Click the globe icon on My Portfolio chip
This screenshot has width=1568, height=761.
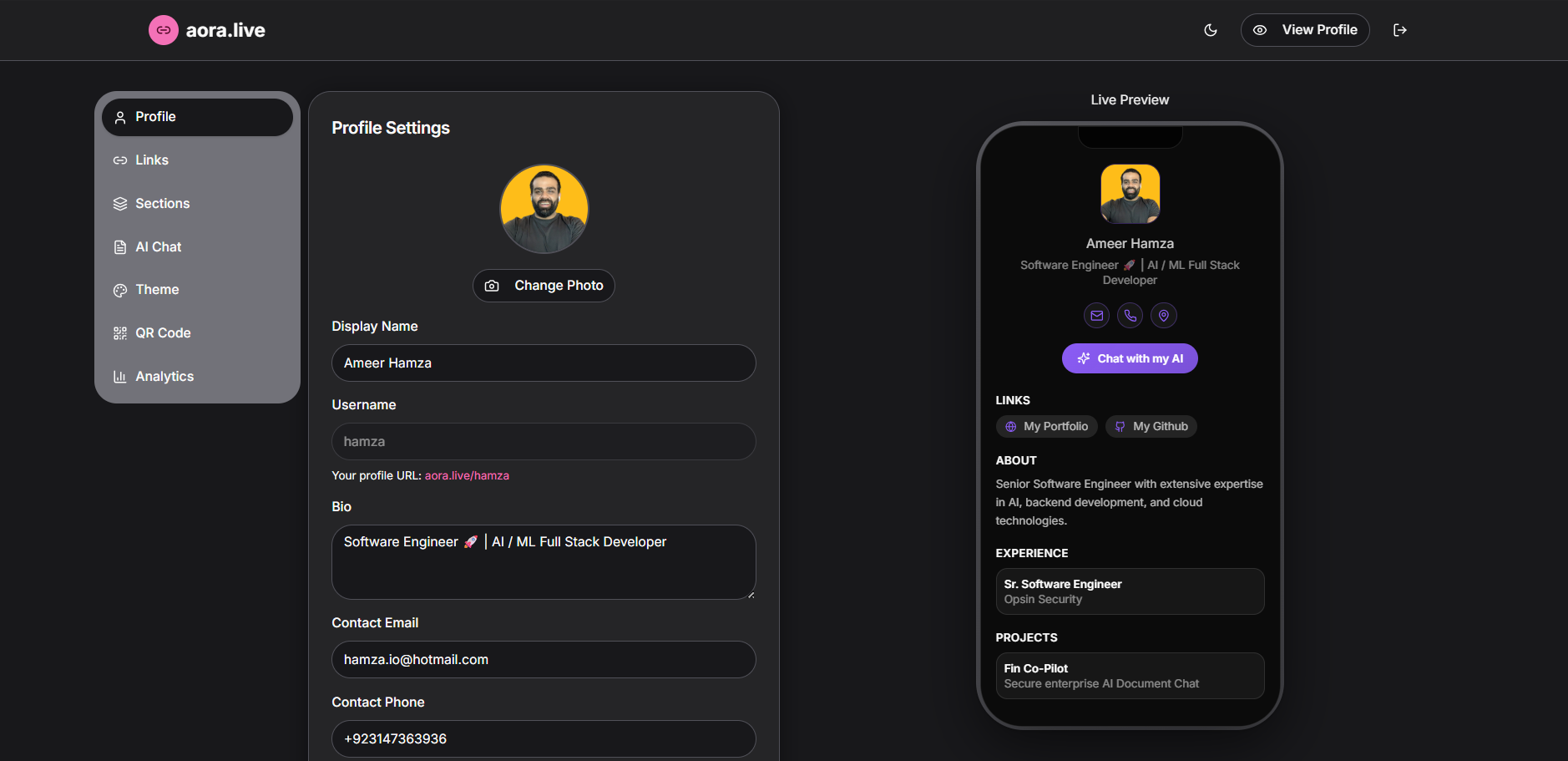1012,426
